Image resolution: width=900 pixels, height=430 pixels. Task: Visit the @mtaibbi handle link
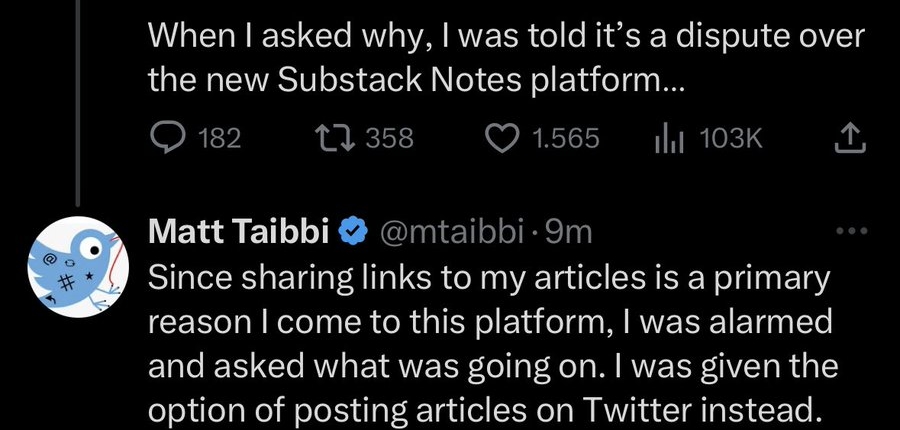coord(449,233)
